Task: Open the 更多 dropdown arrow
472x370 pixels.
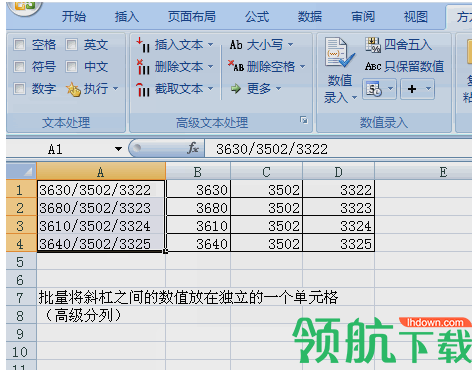Action: pos(278,88)
